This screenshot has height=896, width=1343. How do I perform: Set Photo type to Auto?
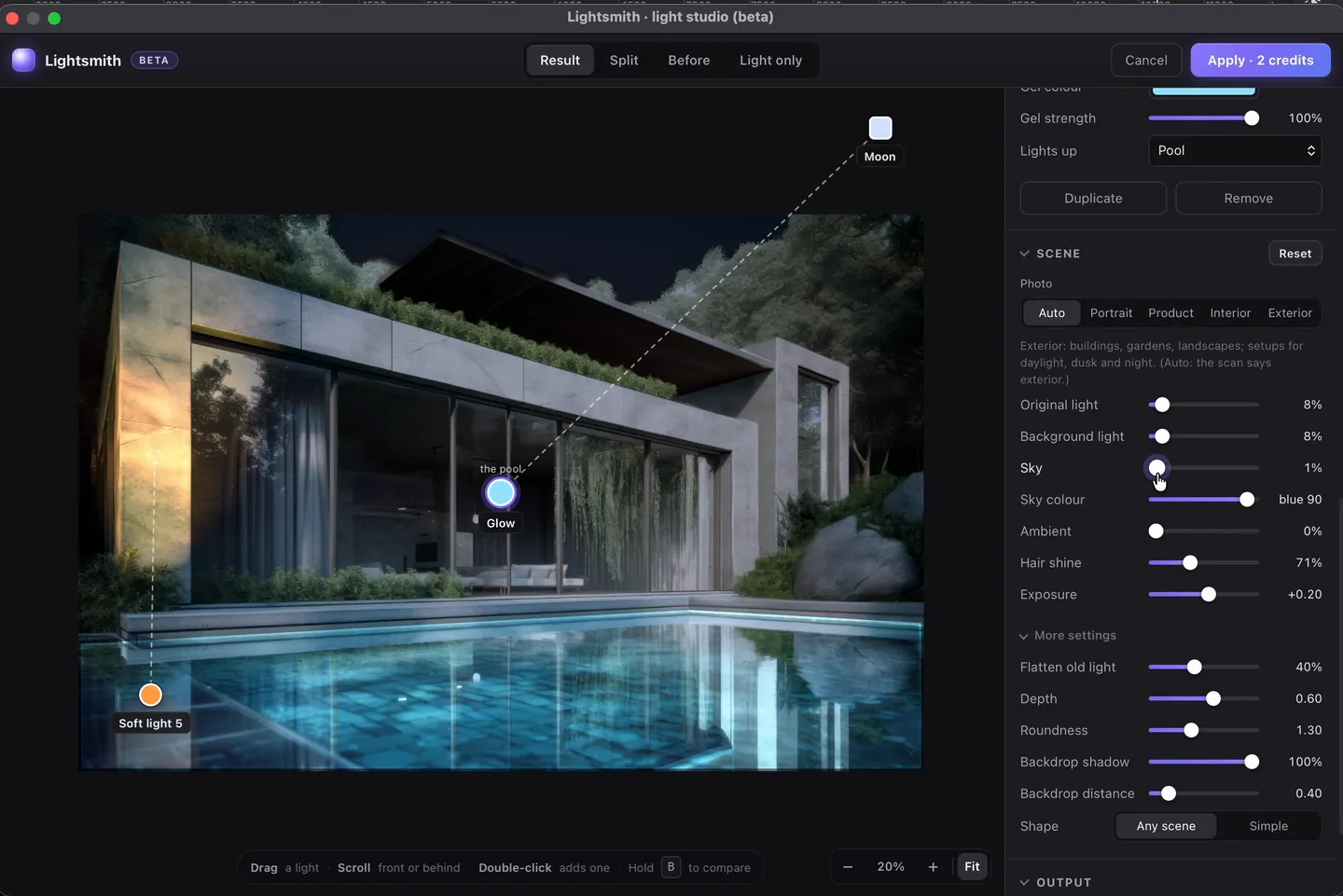1052,313
